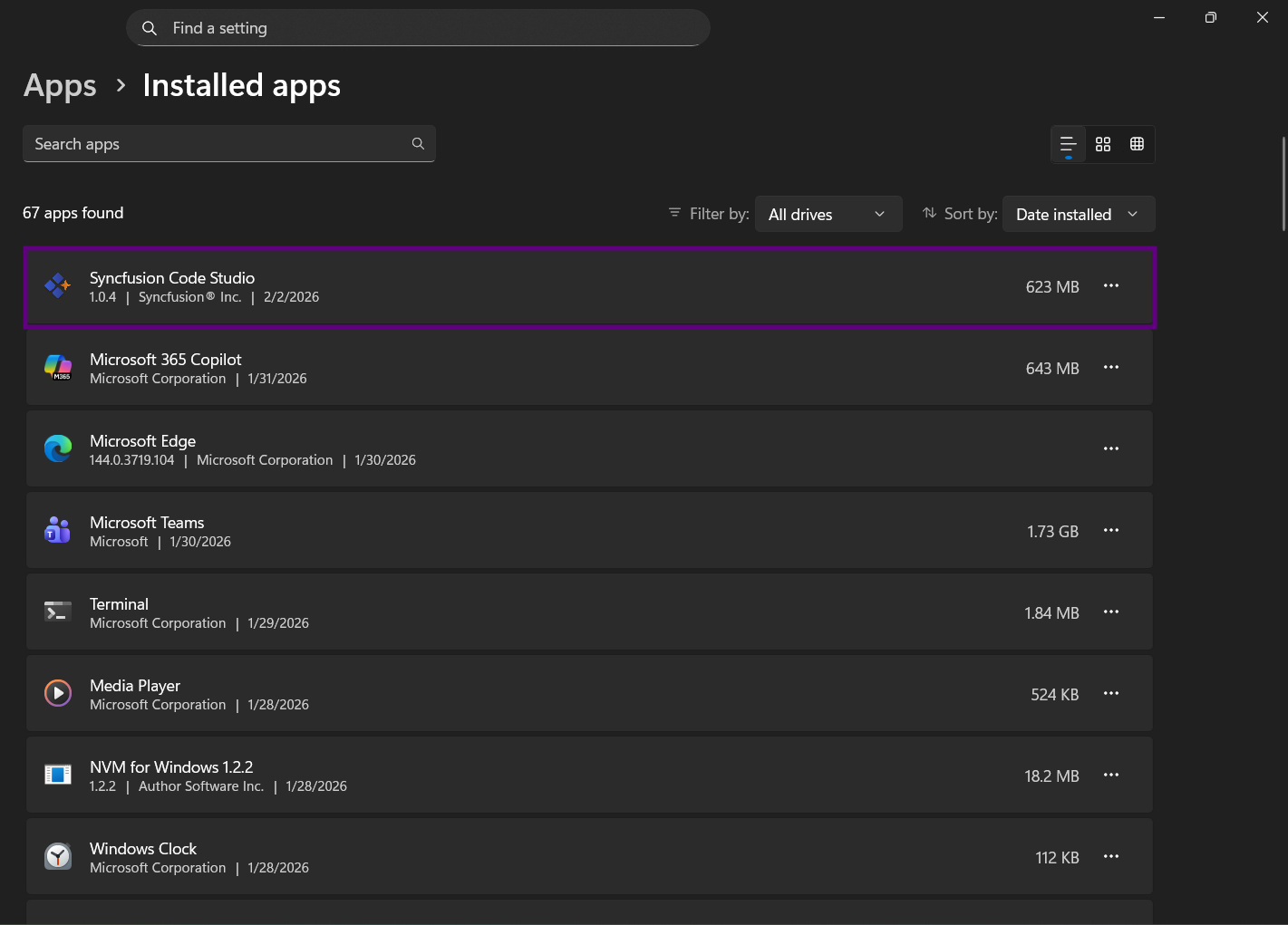Open more options for Terminal

pyautogui.click(x=1111, y=612)
